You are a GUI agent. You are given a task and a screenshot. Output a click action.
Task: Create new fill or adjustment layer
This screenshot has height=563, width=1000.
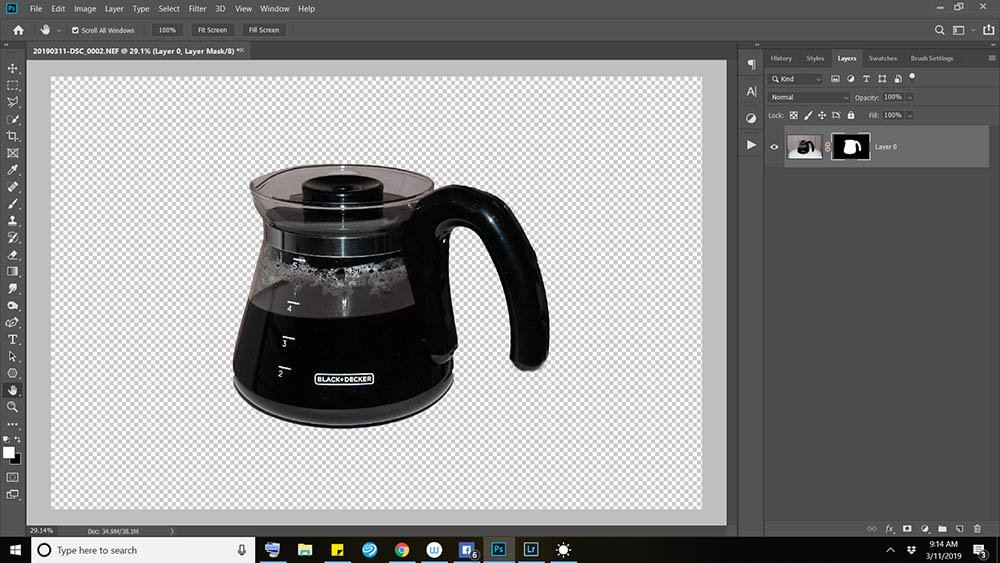click(925, 529)
